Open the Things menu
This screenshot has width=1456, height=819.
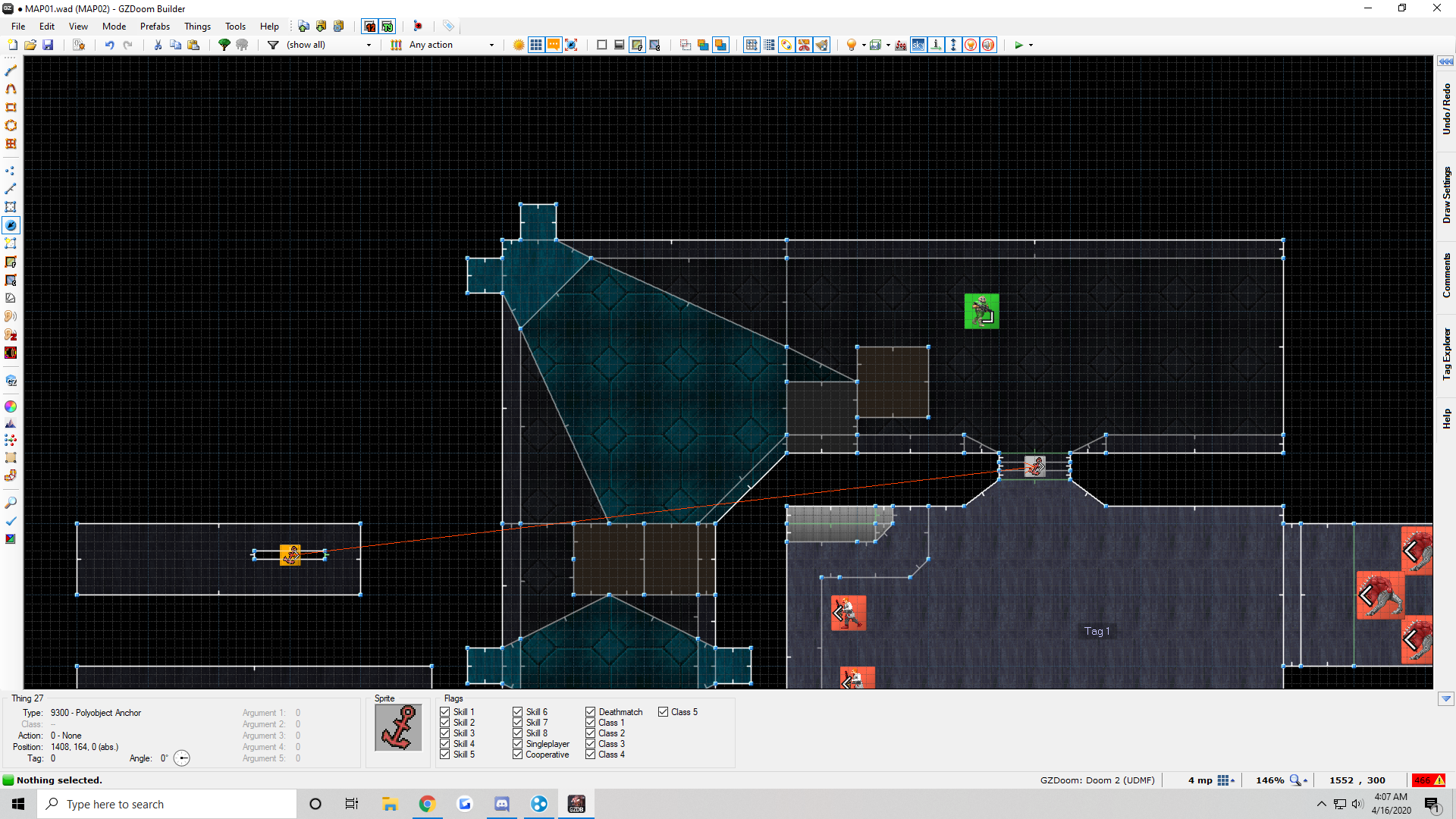pyautogui.click(x=197, y=27)
